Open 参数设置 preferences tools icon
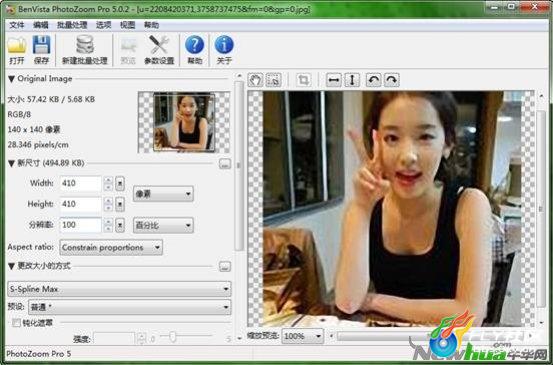The height and width of the screenshot is (365, 553). 159,50
